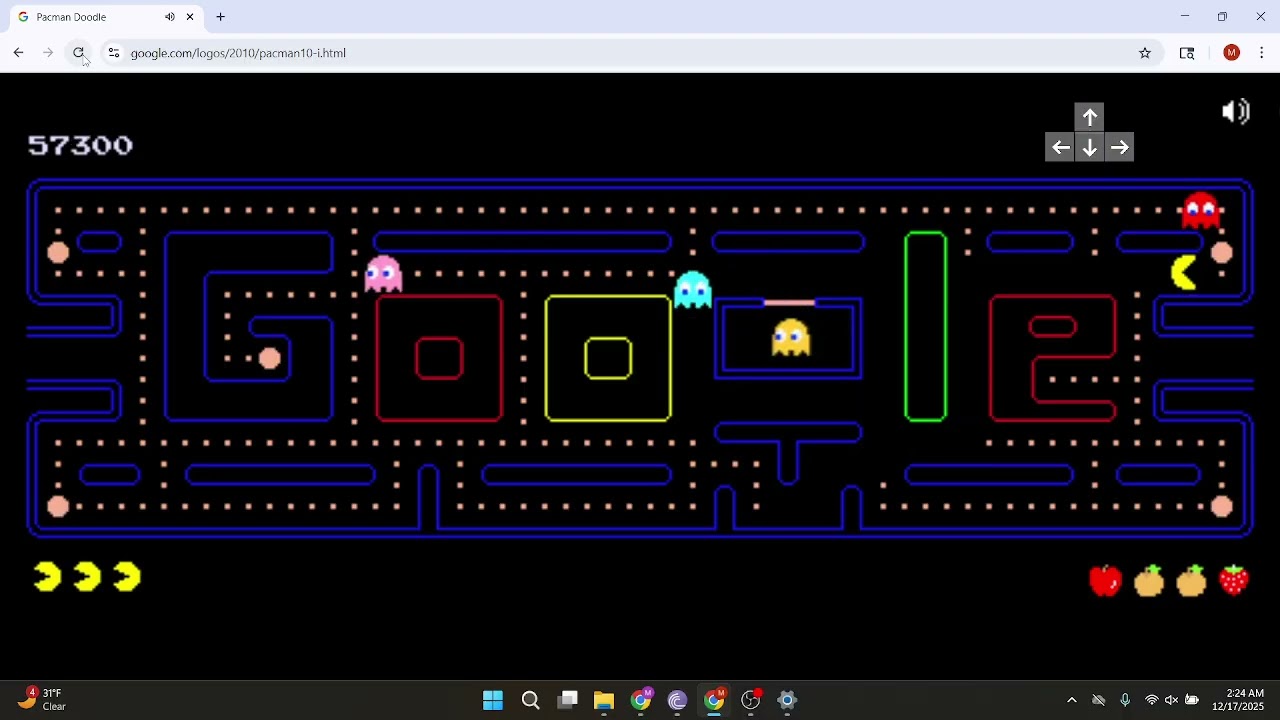
Task: Reload the Pacman Doodle page
Action: (79, 53)
